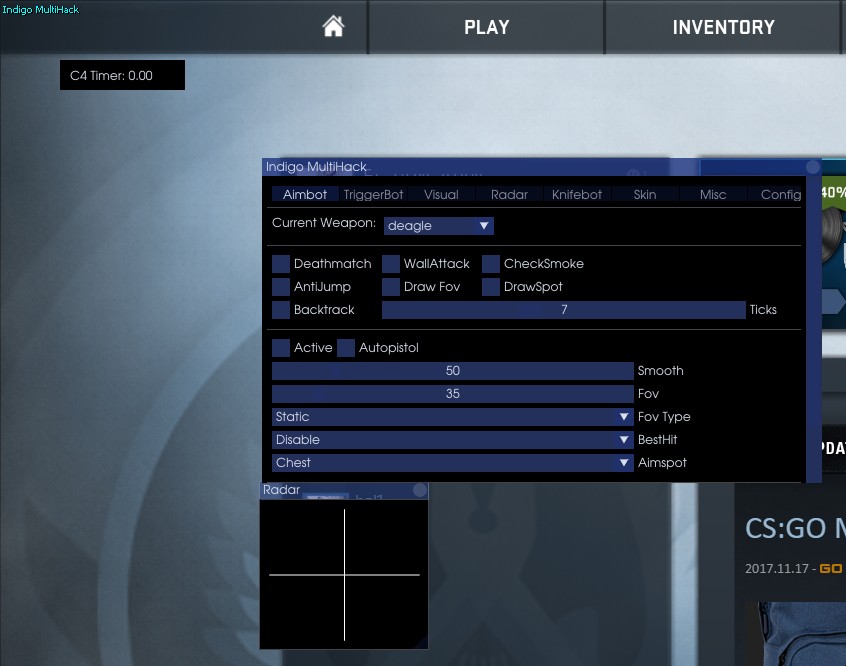
Task: Open the Aimspot dropdown set to Chest
Action: tap(453, 463)
